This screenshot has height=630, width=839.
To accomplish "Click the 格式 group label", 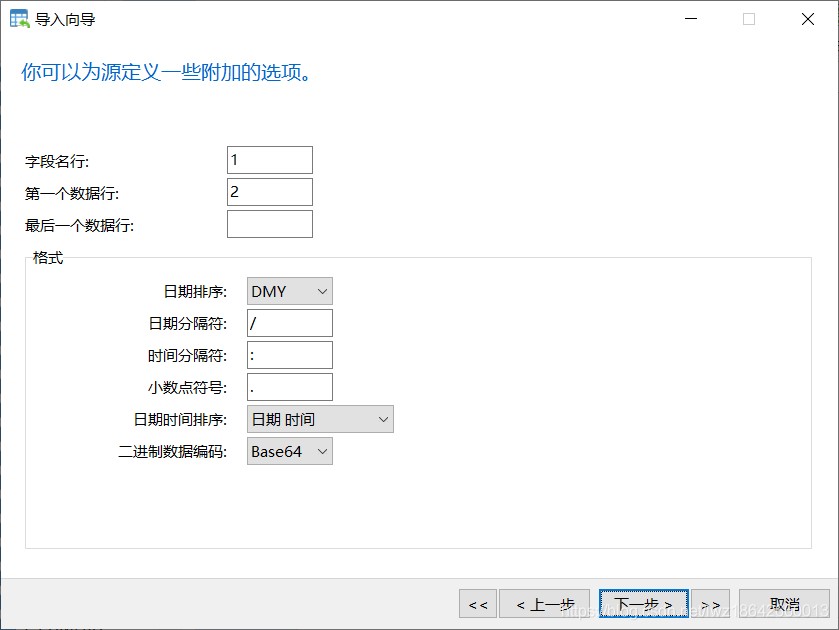I will click(x=48, y=257).
